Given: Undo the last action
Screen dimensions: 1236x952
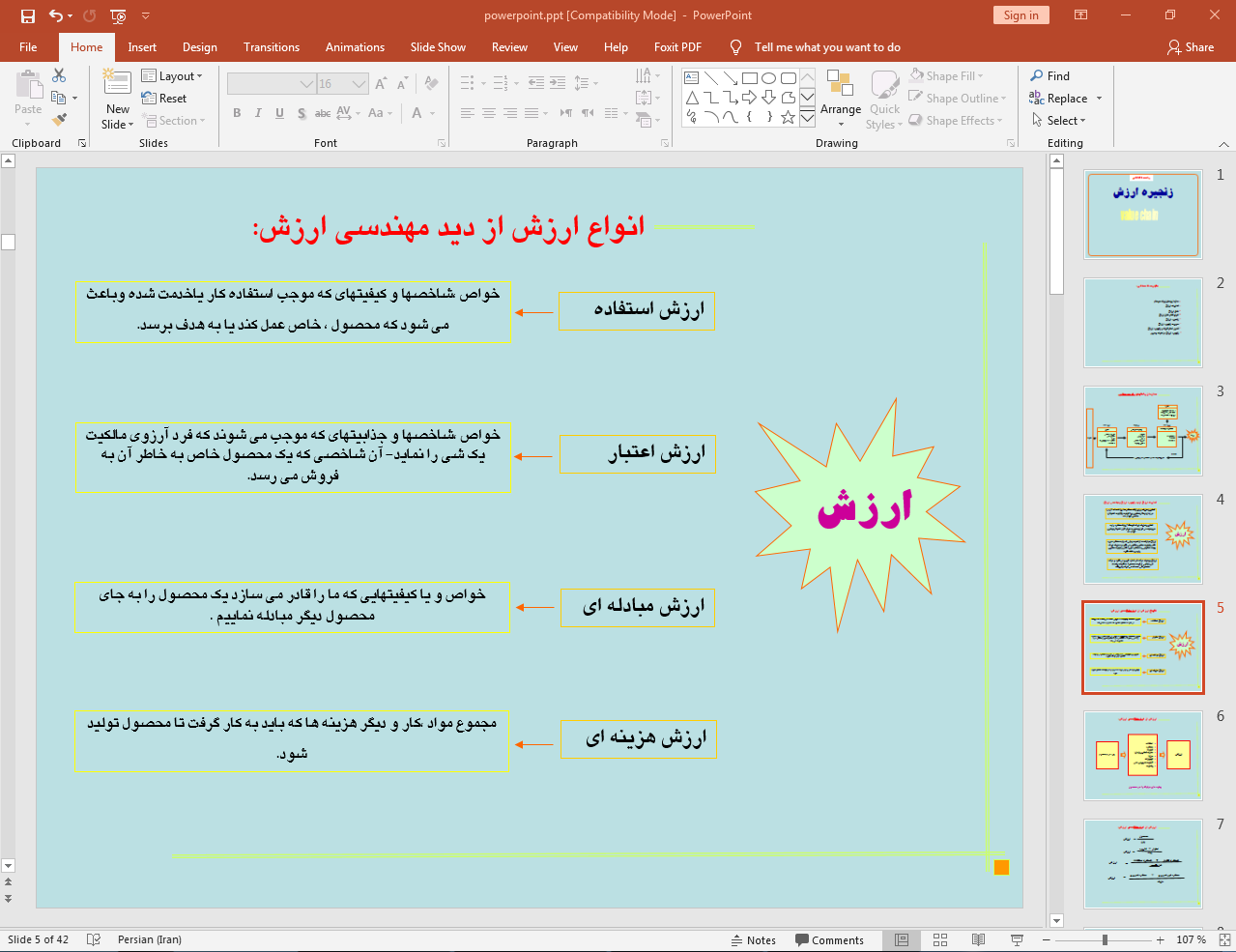Looking at the screenshot, I should point(55,15).
